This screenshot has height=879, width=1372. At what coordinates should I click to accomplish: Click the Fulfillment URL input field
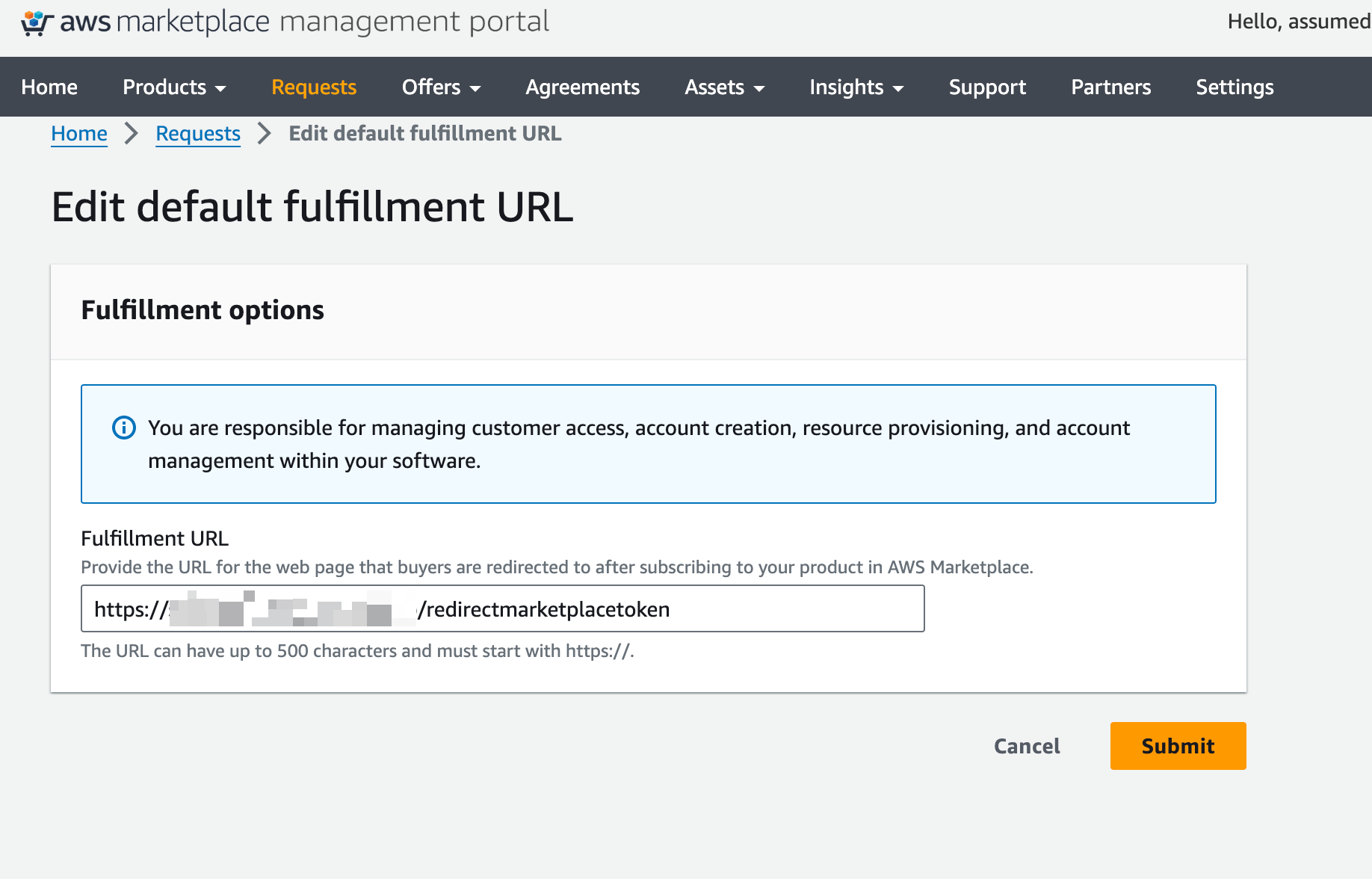(x=502, y=608)
